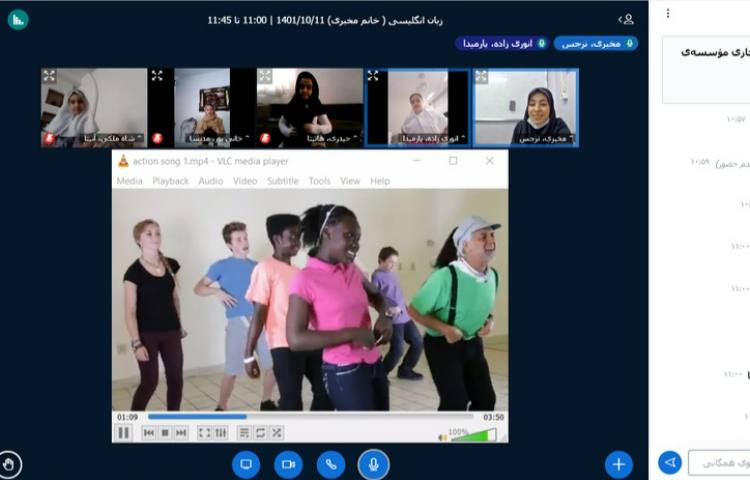Click the send message button
750x480 pixels.
tap(670, 462)
